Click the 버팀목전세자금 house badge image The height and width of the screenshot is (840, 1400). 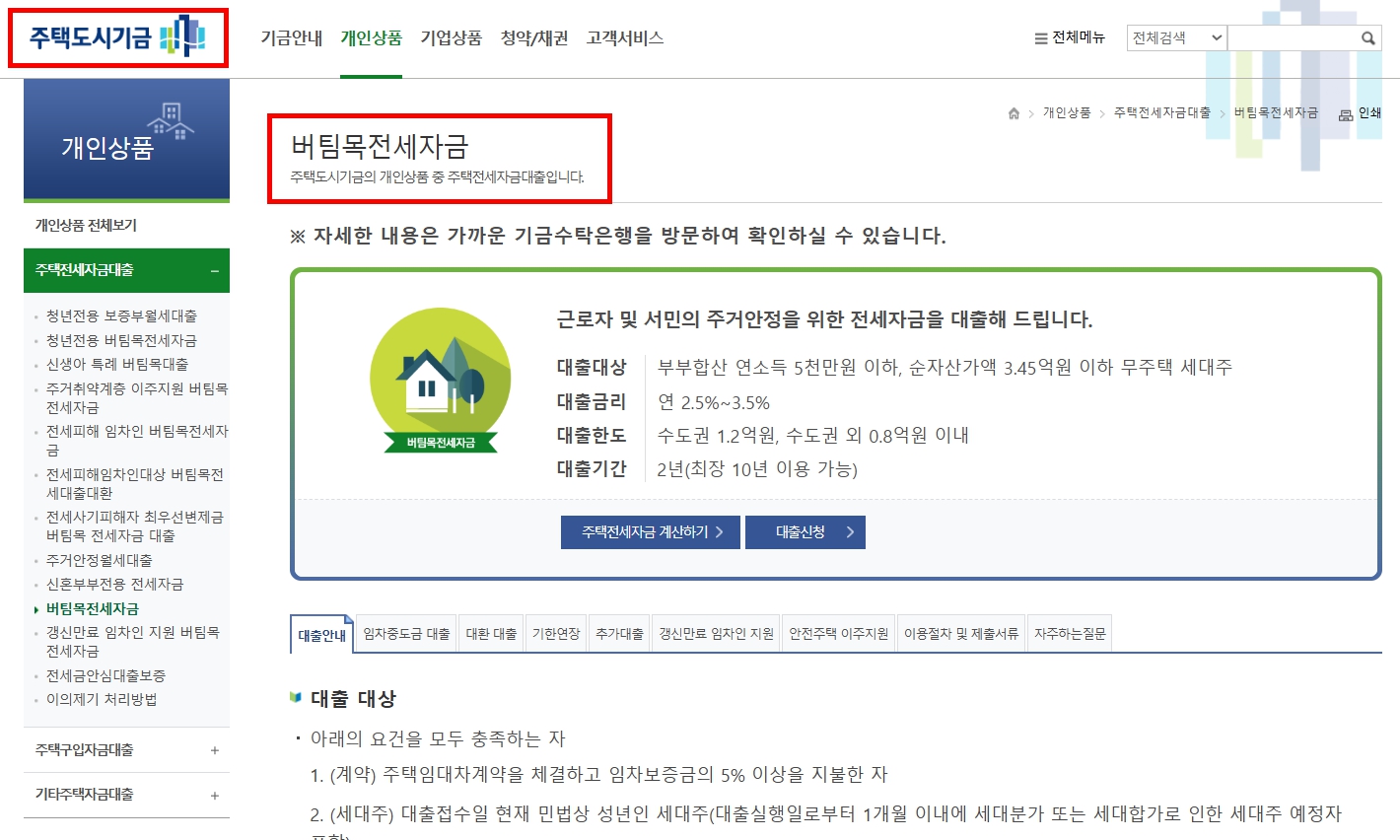click(440, 381)
